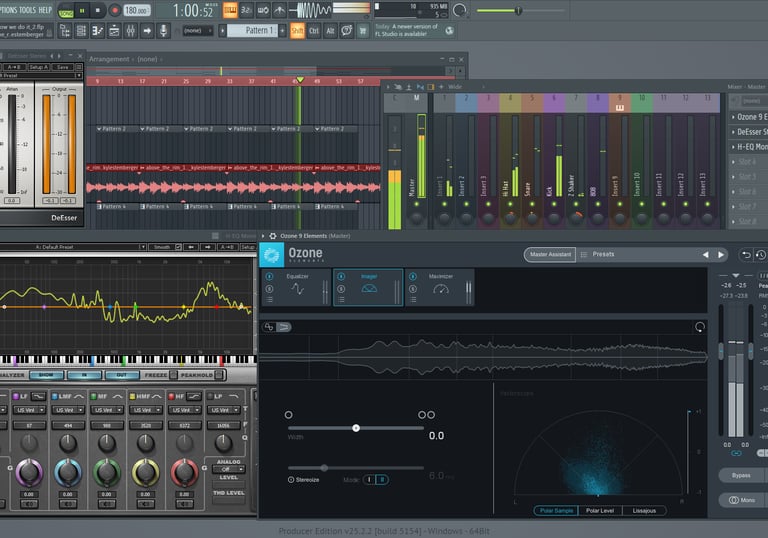Viewport: 768px width, 538px height.
Task: Toggle power of the Equalizer module
Action: coord(269,277)
